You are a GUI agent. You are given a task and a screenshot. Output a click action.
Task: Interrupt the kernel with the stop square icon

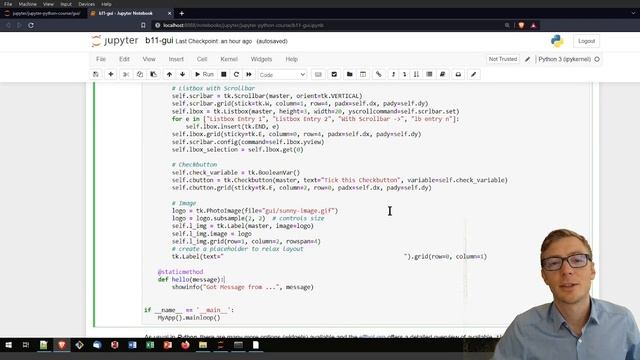point(224,74)
